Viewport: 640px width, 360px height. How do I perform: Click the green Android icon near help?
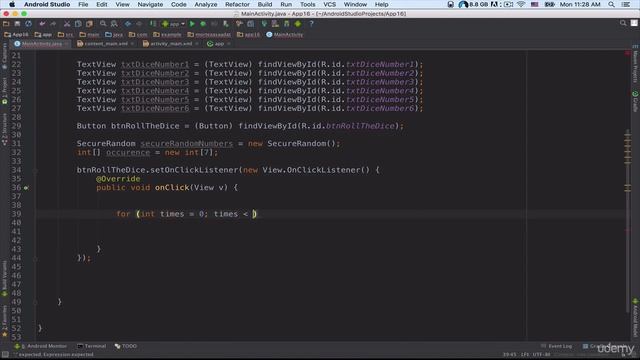(x=298, y=24)
